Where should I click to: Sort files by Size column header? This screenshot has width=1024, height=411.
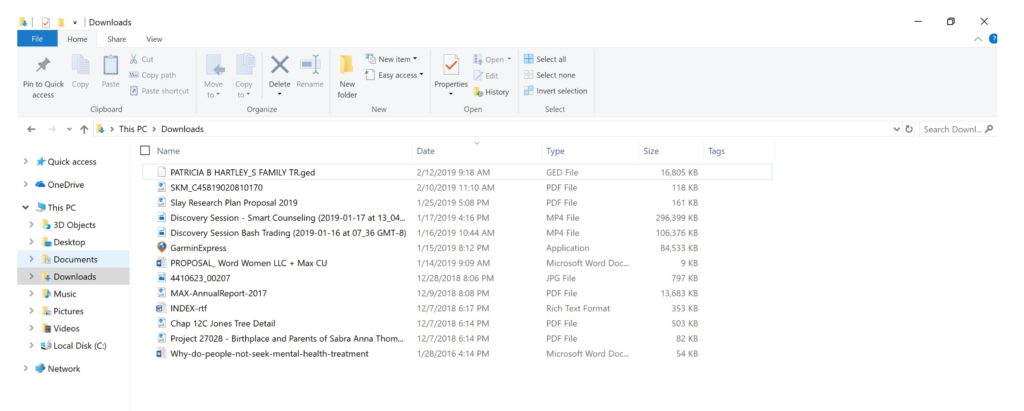pos(651,150)
